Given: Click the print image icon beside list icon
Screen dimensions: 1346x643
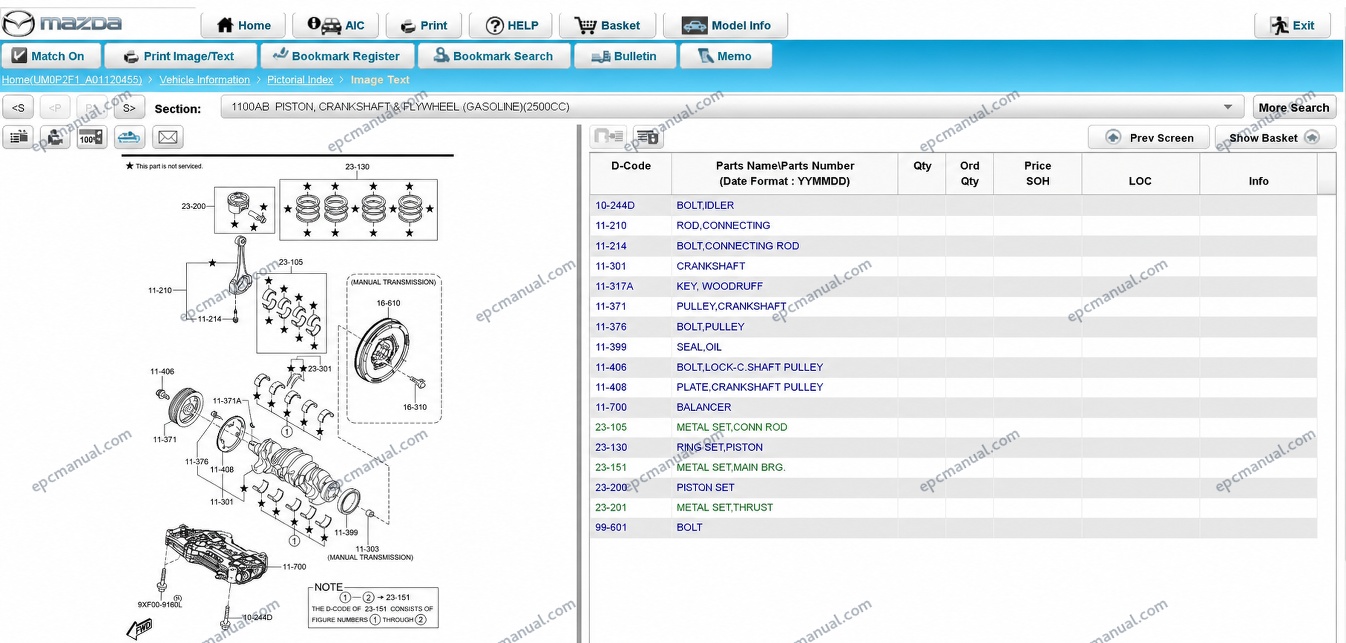Looking at the screenshot, I should (55, 137).
